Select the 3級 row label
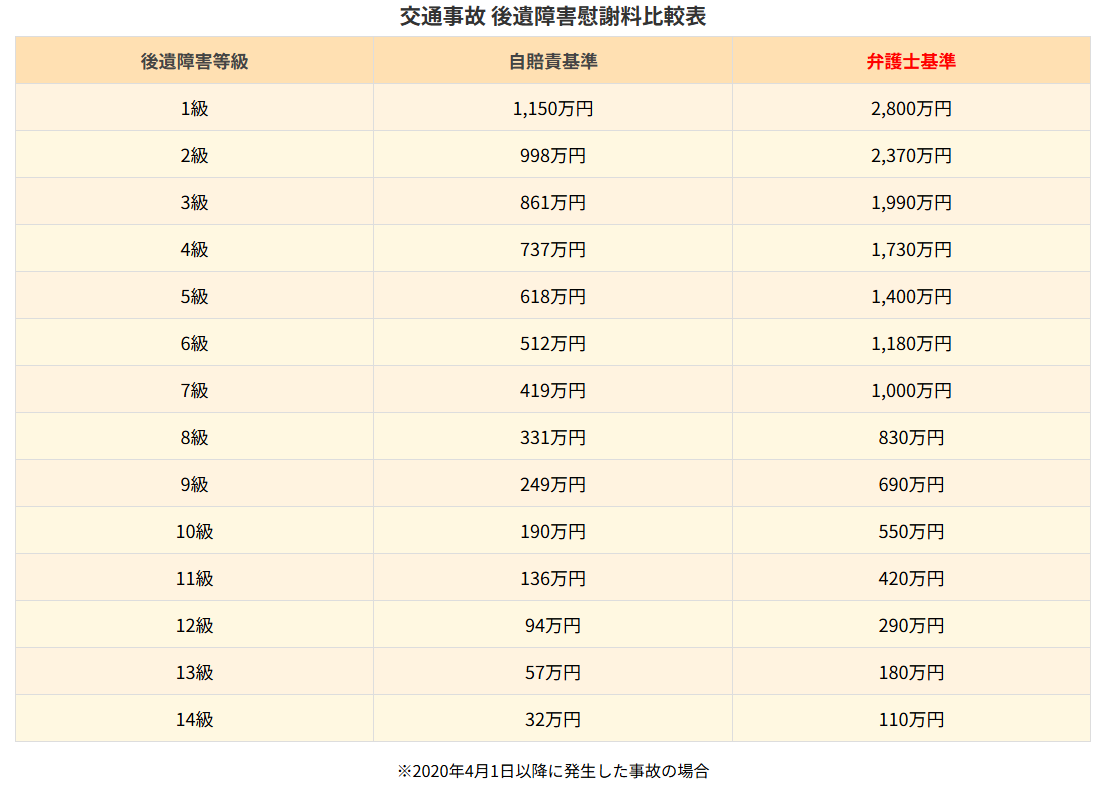This screenshot has height=796, width=1109. click(x=194, y=202)
